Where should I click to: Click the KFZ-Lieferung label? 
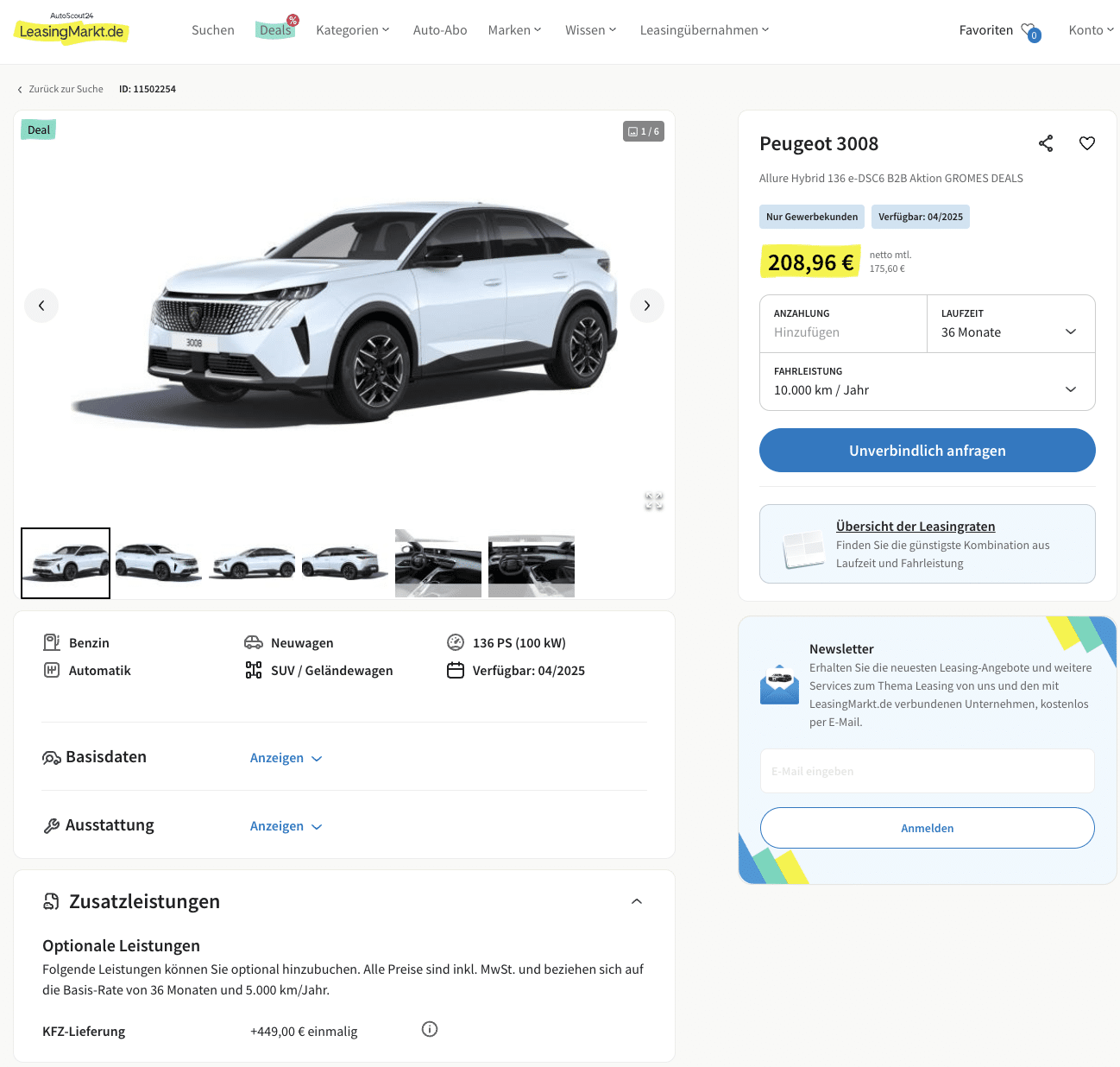(84, 1032)
